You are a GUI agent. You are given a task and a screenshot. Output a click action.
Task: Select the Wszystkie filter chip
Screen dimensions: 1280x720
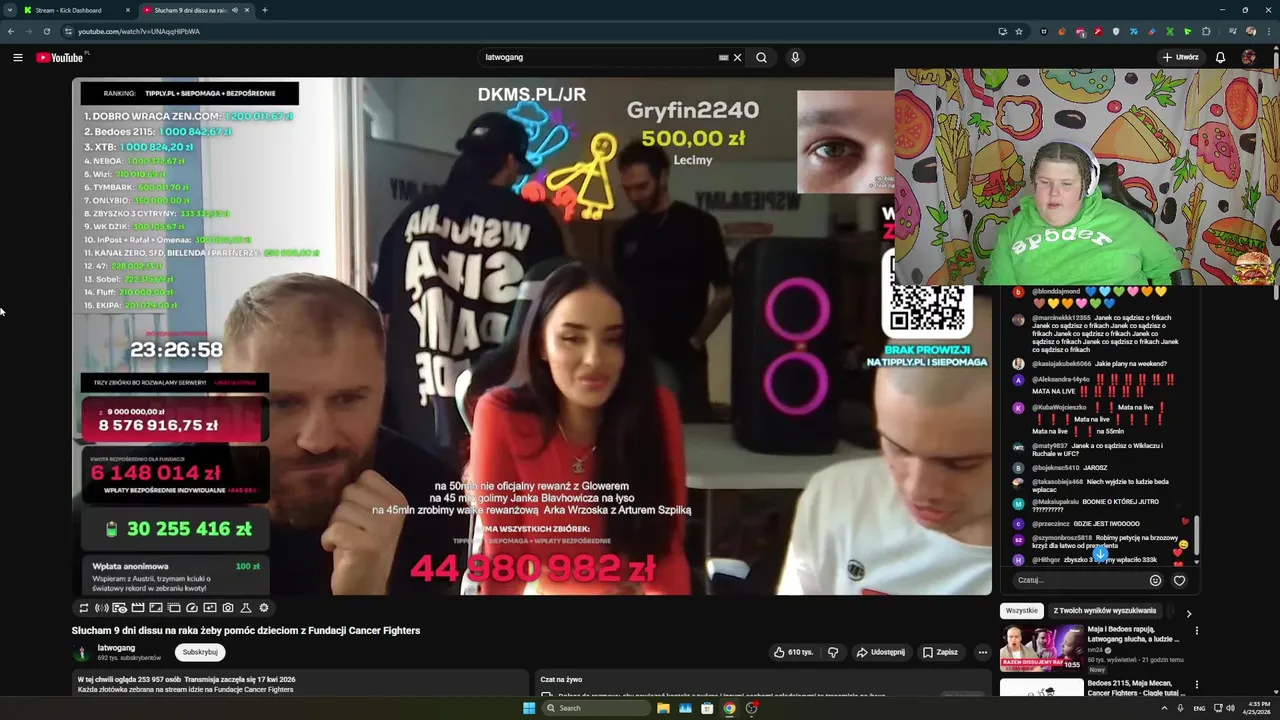point(1021,610)
